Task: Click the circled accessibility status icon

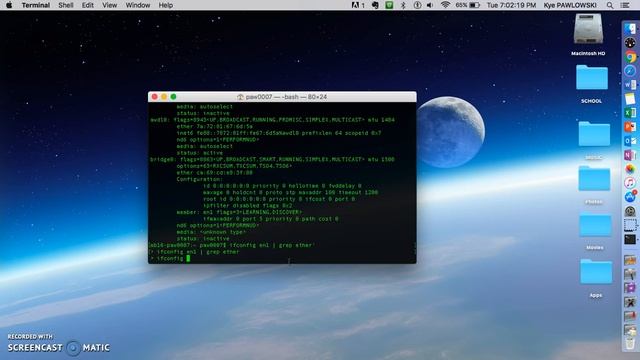Action: pos(417,5)
